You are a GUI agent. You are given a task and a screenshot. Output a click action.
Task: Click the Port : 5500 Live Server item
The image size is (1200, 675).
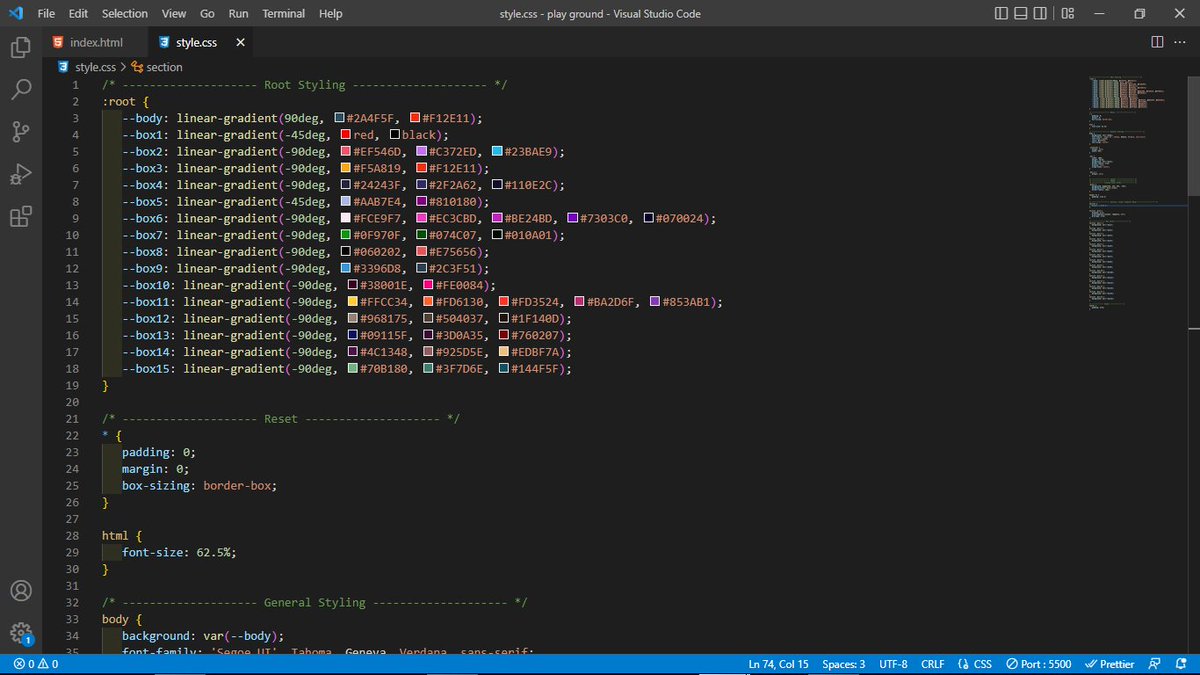(1039, 663)
